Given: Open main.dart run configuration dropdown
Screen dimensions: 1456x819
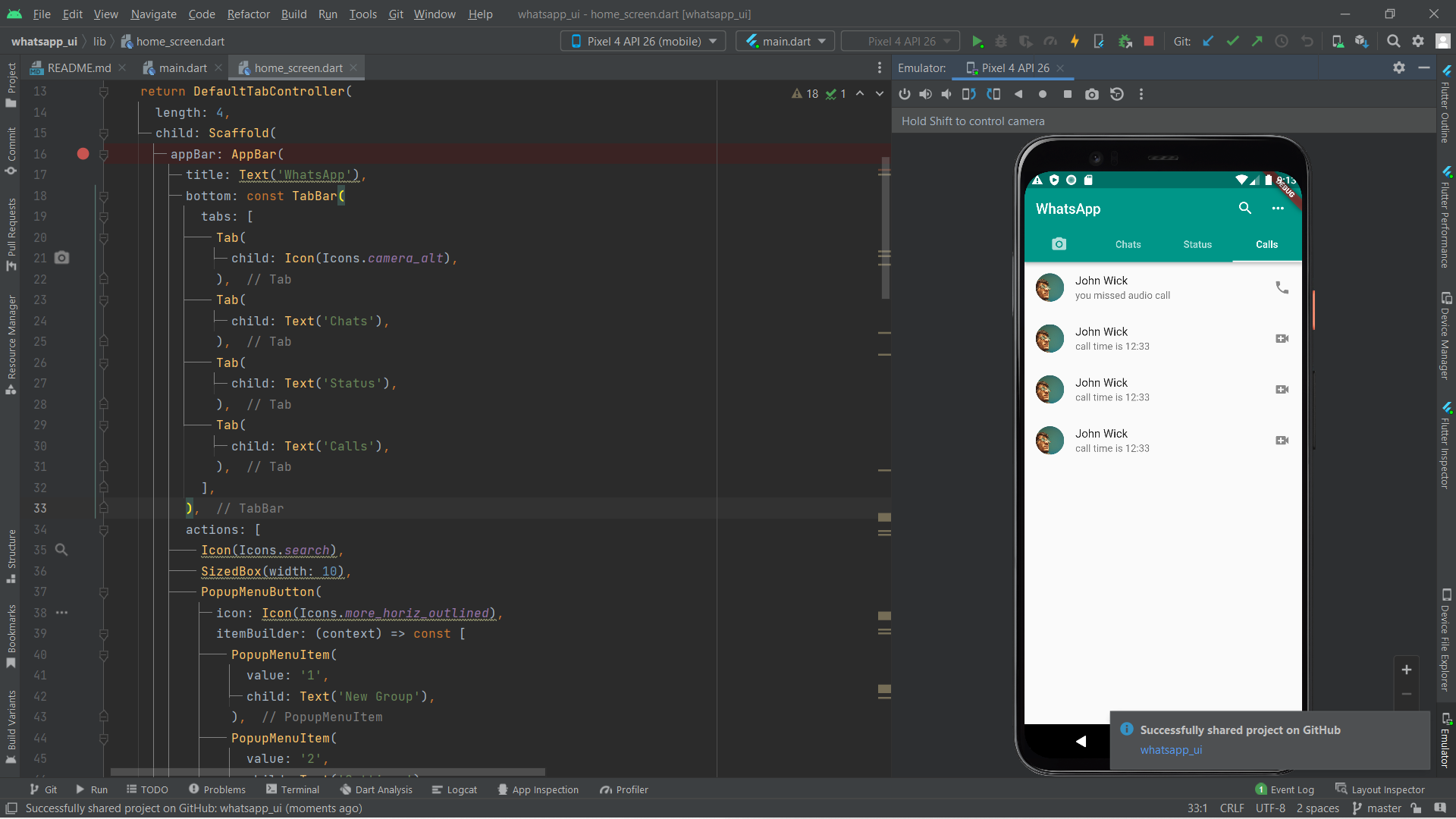Looking at the screenshot, I should pyautogui.click(x=785, y=42).
